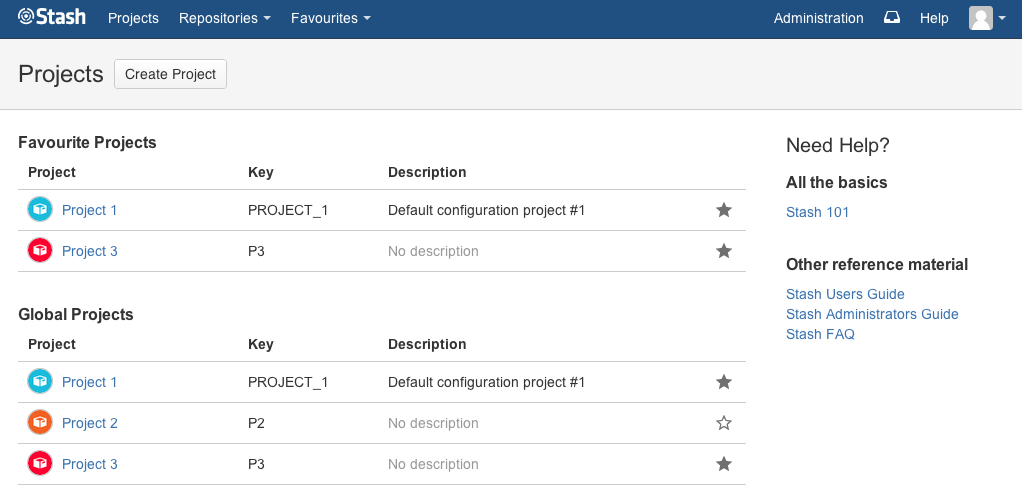Go to Projects in top navigation
The width and height of the screenshot is (1022, 500).
pos(133,18)
